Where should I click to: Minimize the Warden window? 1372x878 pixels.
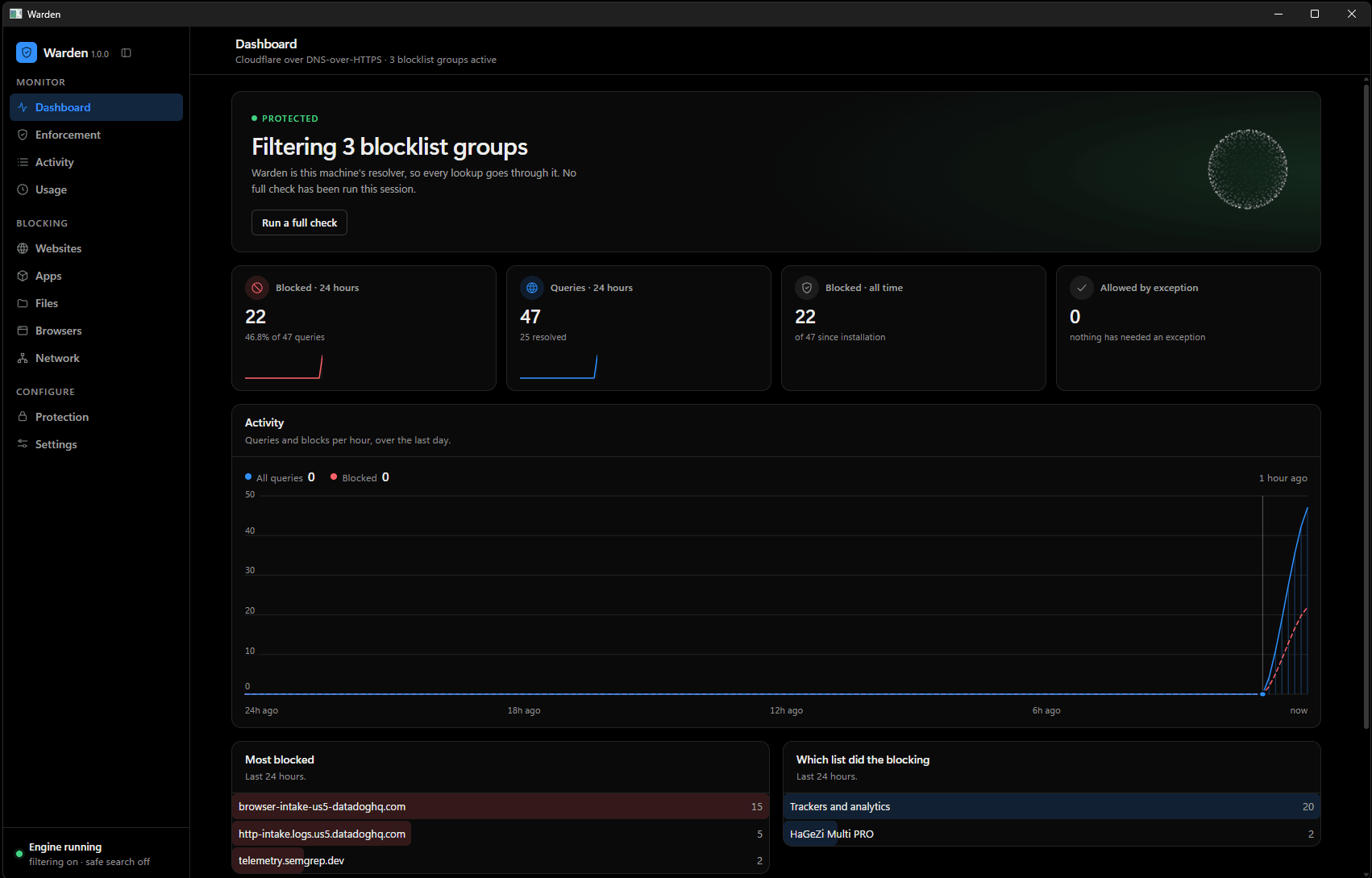pos(1278,14)
